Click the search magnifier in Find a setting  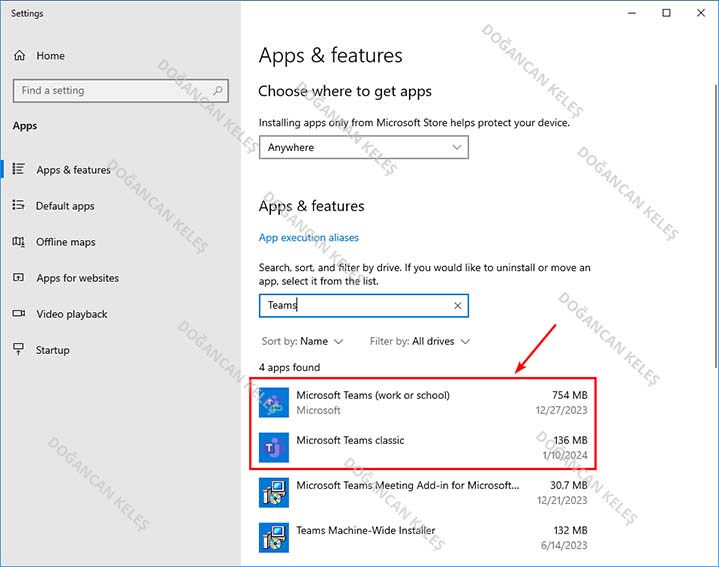coord(218,90)
